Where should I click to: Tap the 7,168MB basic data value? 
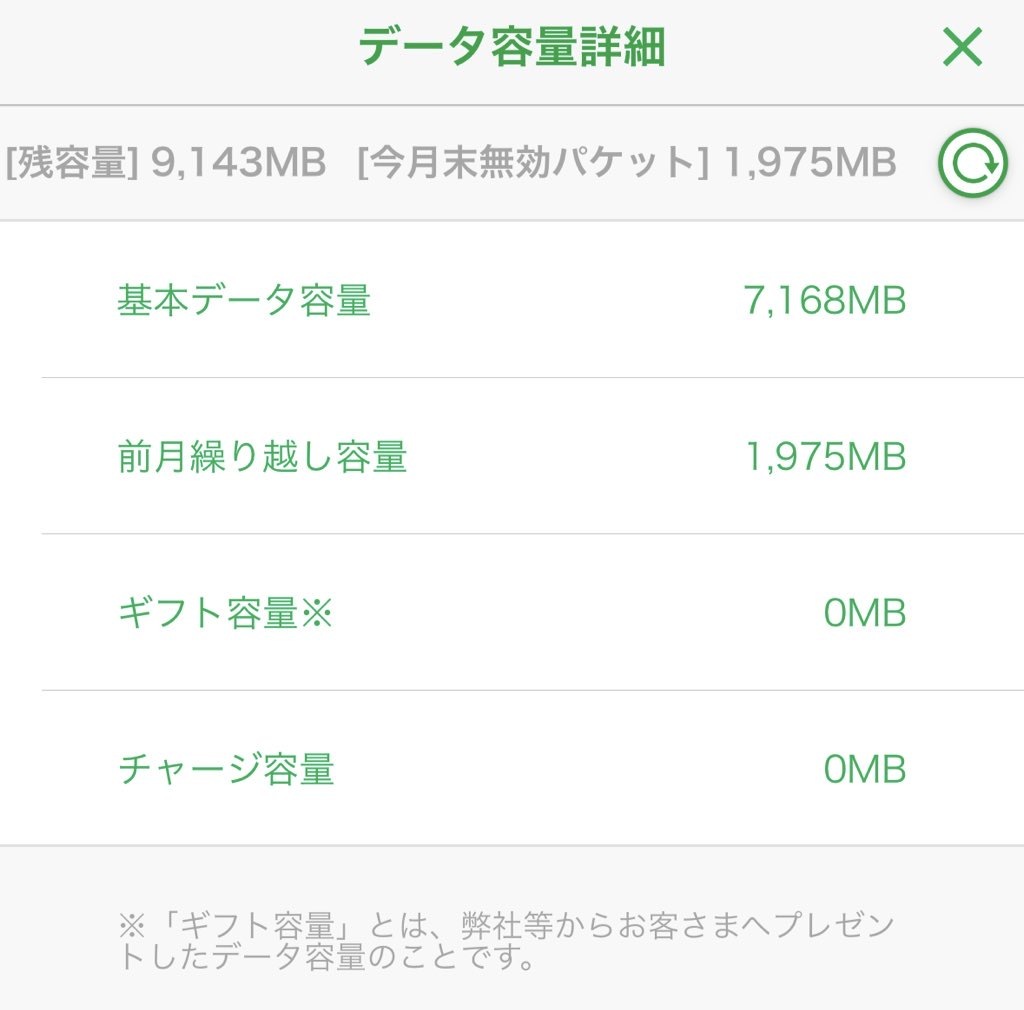click(824, 300)
